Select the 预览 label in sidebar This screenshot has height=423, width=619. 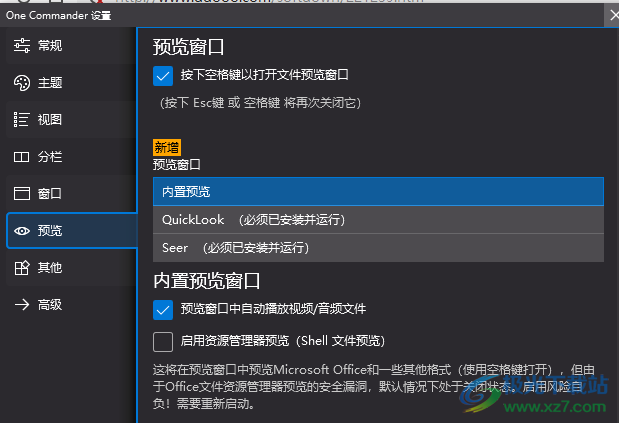[x=50, y=231]
